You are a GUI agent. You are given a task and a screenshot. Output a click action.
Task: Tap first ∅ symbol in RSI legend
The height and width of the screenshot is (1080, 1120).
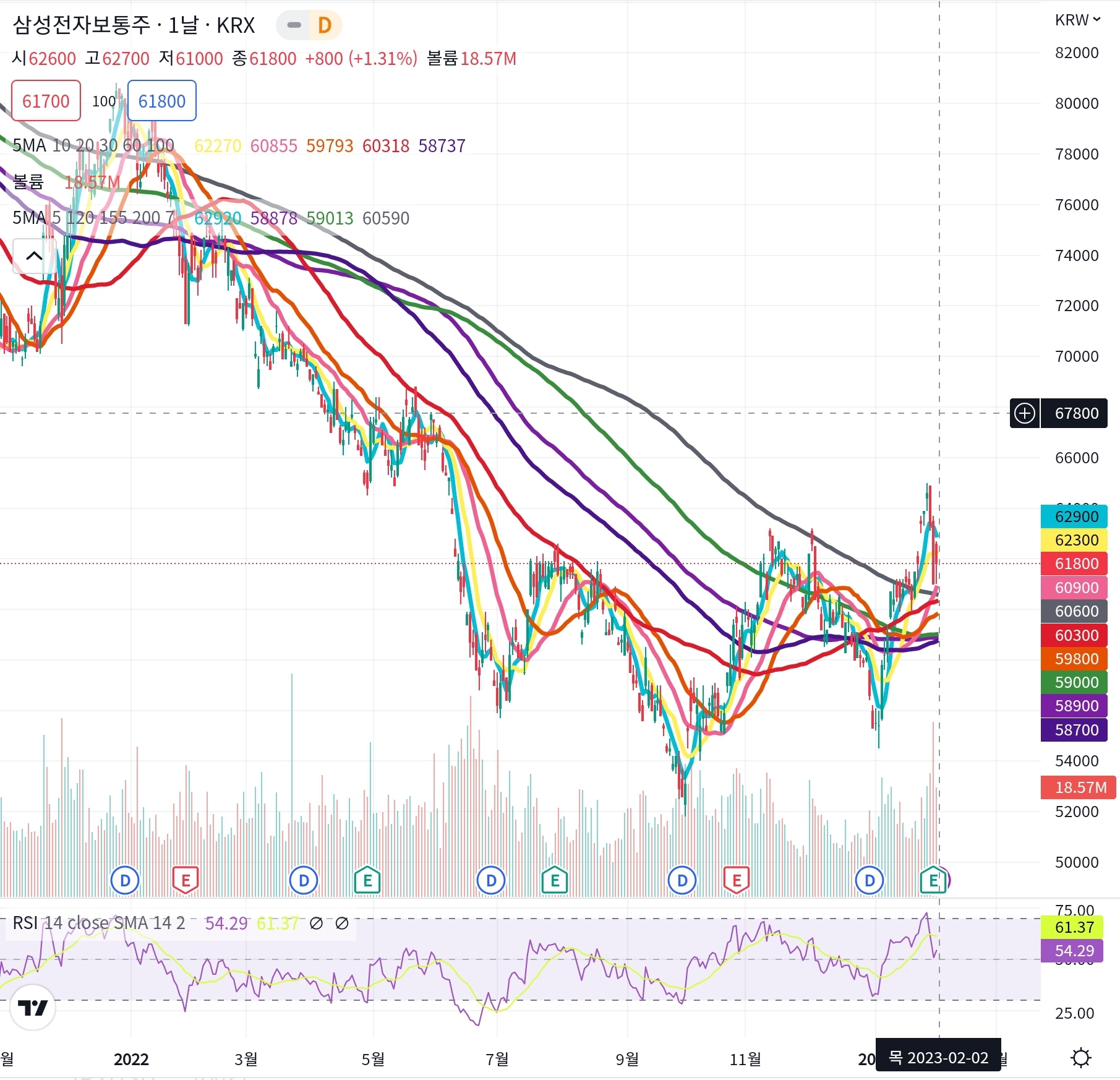pyautogui.click(x=316, y=924)
